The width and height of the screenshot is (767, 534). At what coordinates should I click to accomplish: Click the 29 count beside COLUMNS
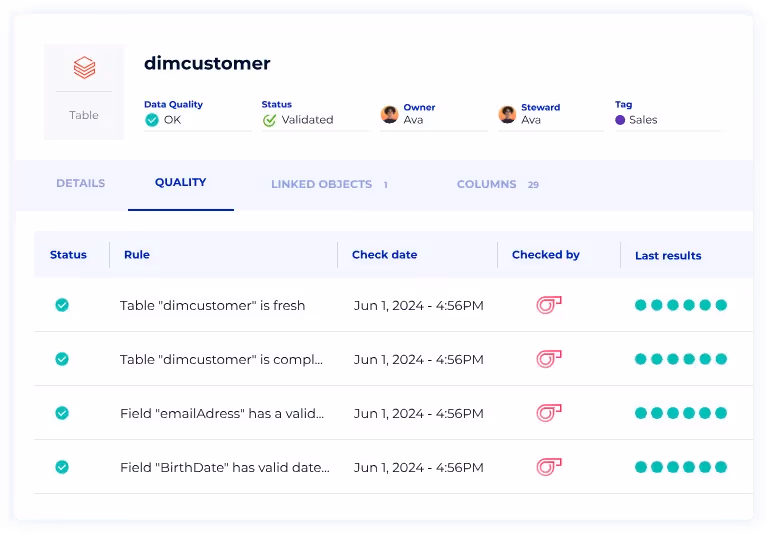click(x=533, y=185)
